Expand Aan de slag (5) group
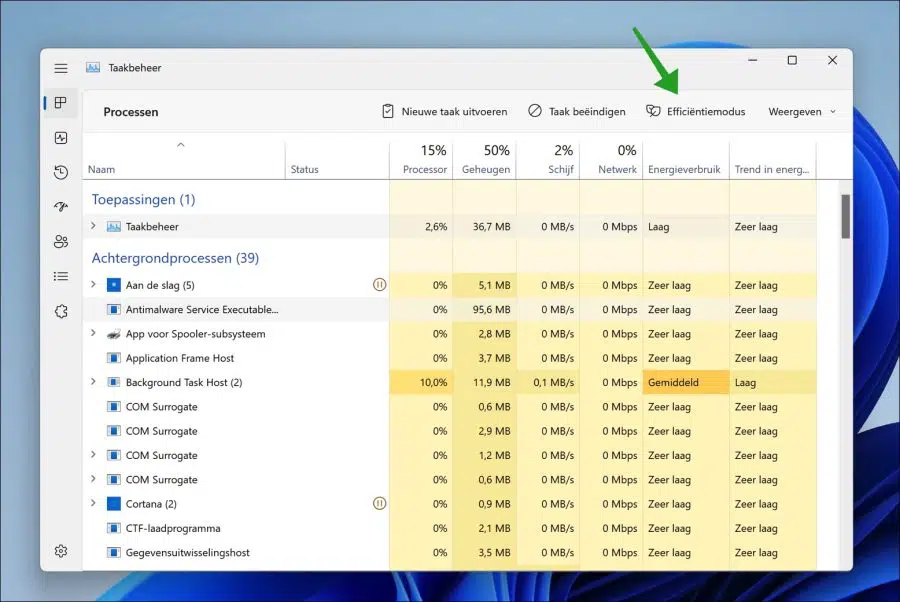Image resolution: width=900 pixels, height=602 pixels. pyautogui.click(x=93, y=285)
